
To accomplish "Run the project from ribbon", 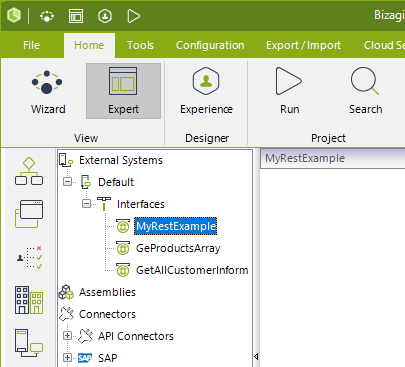I will click(289, 91).
